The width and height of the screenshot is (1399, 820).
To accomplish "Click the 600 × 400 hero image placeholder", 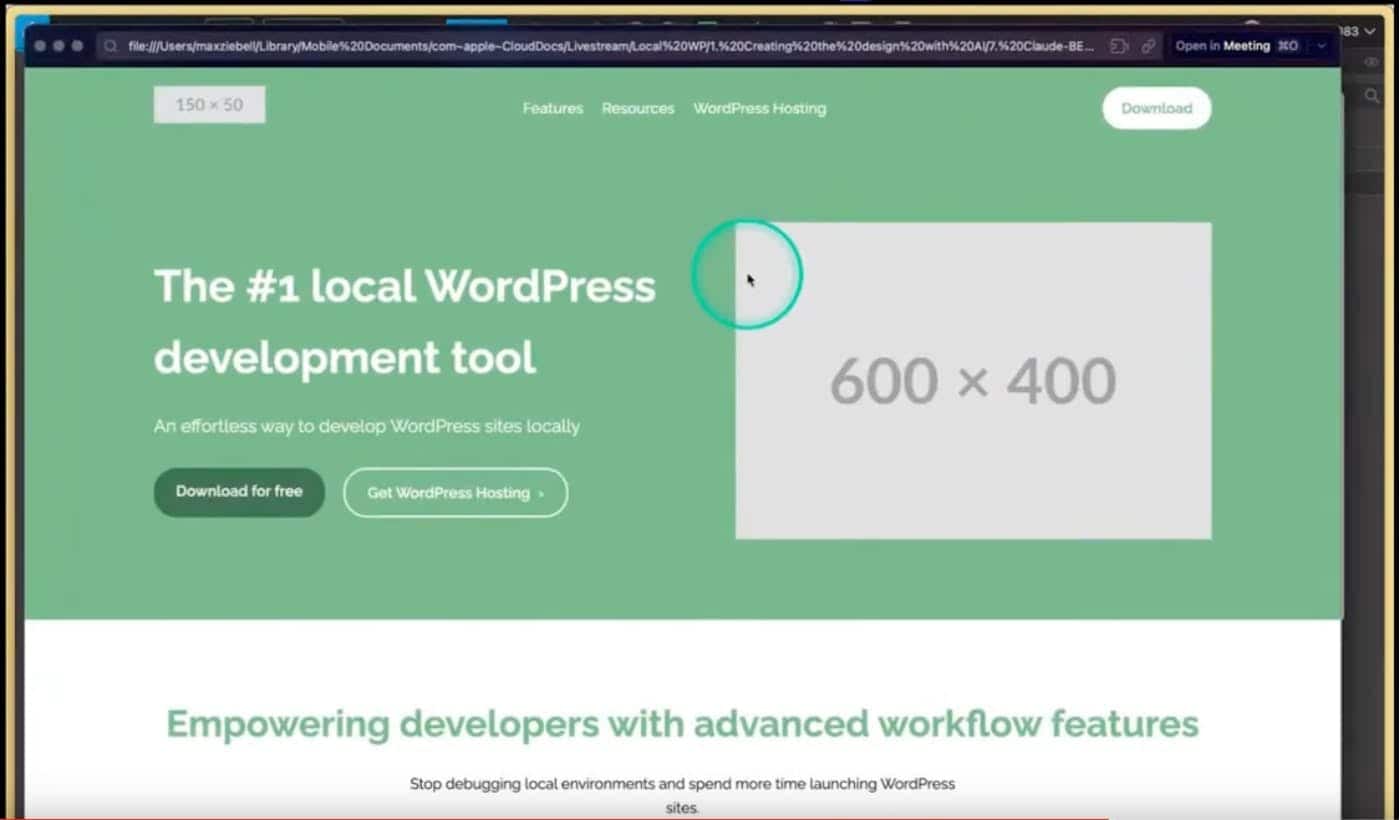I will [x=973, y=380].
